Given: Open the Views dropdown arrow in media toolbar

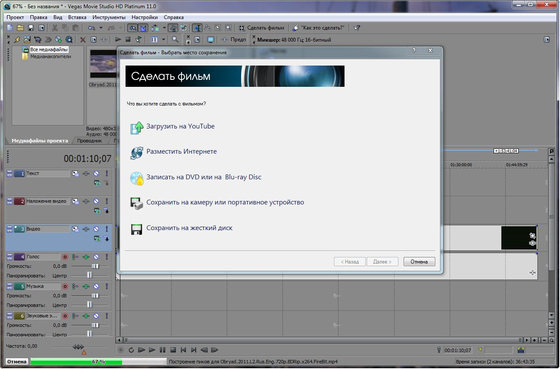Looking at the screenshot, I should (164, 40).
